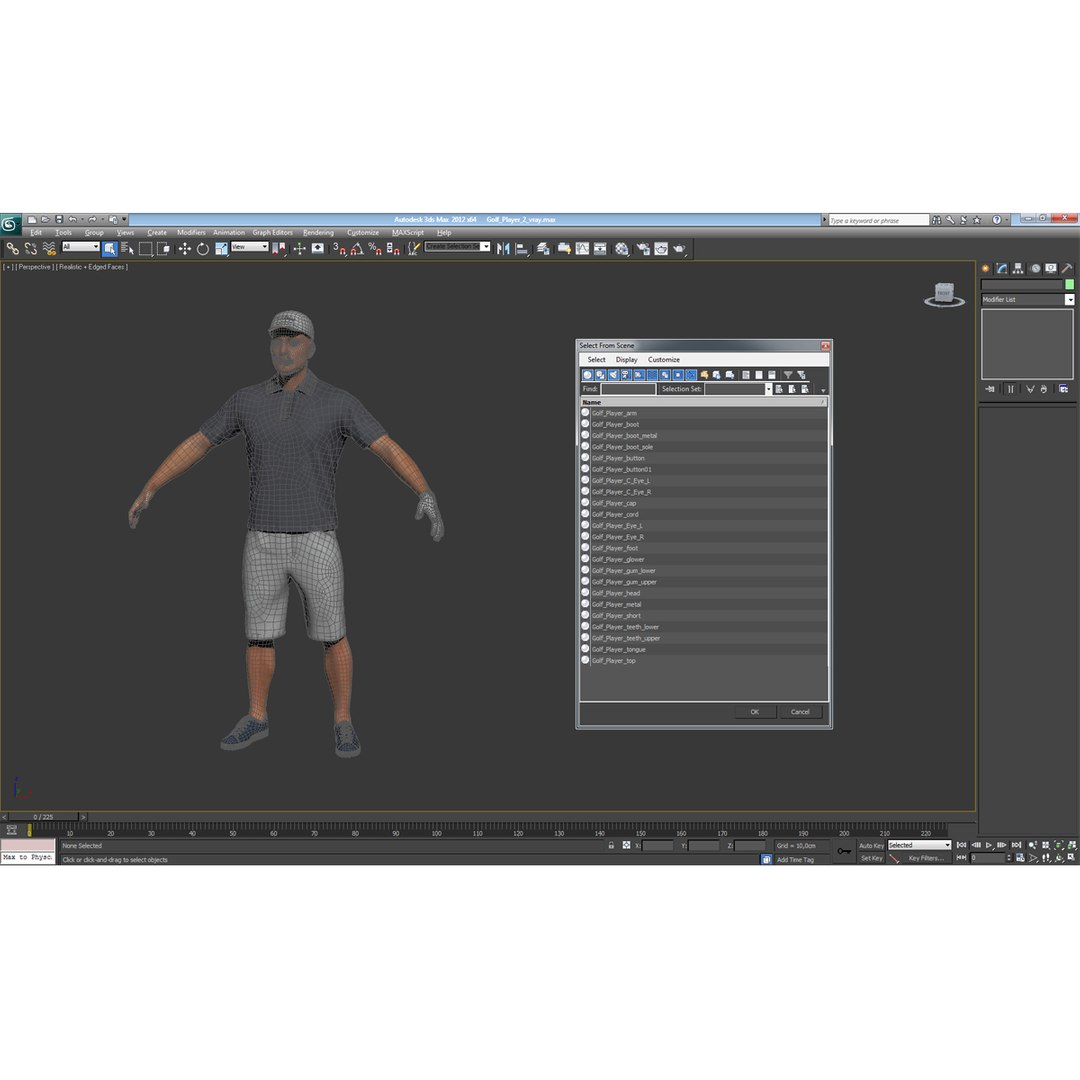This screenshot has height=1080, width=1080.
Task: Click the Render Production teapot icon
Action: pyautogui.click(x=679, y=249)
